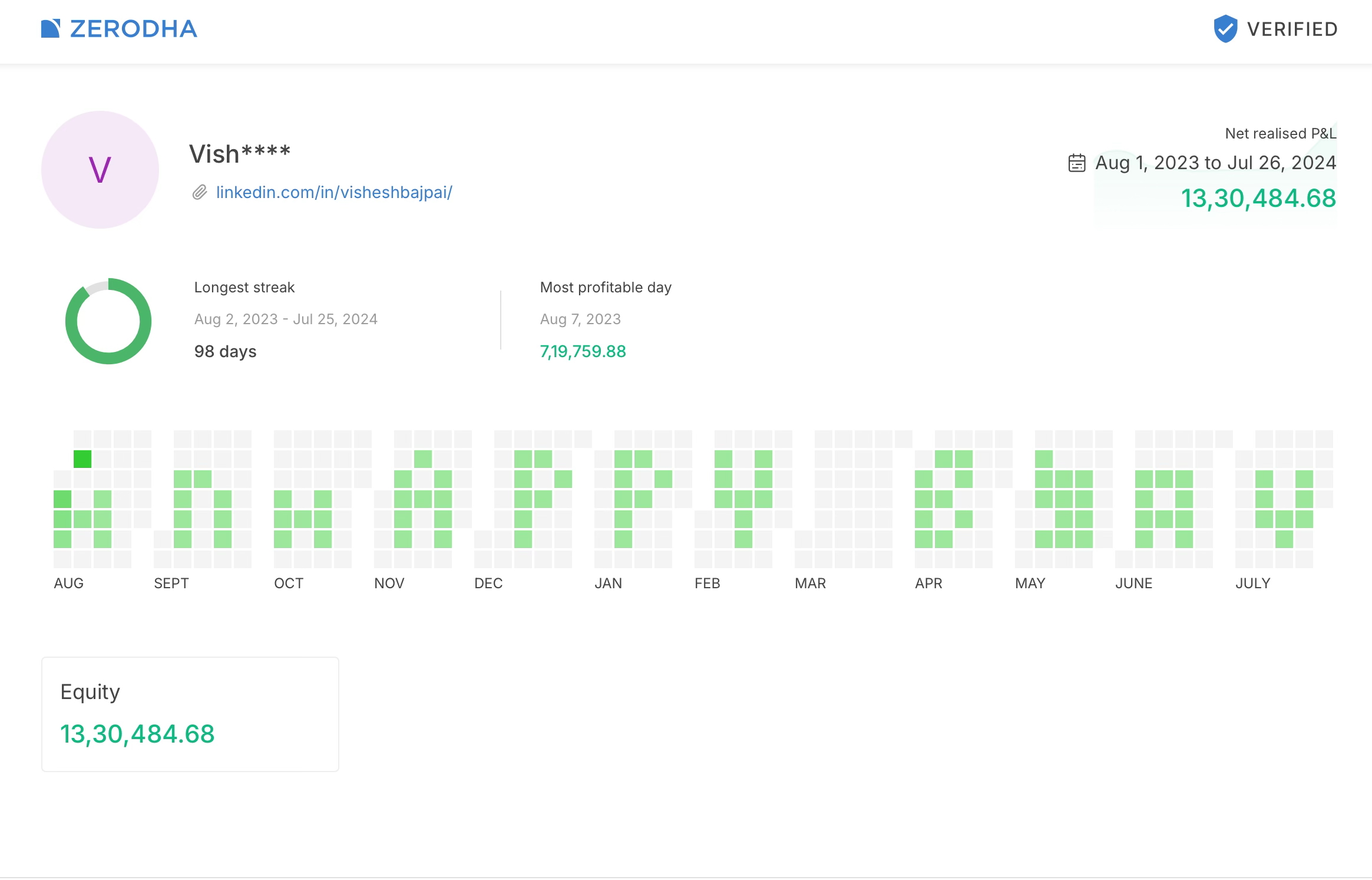Viewport: 1372px width, 880px height.
Task: Click the MAR month label
Action: click(810, 584)
